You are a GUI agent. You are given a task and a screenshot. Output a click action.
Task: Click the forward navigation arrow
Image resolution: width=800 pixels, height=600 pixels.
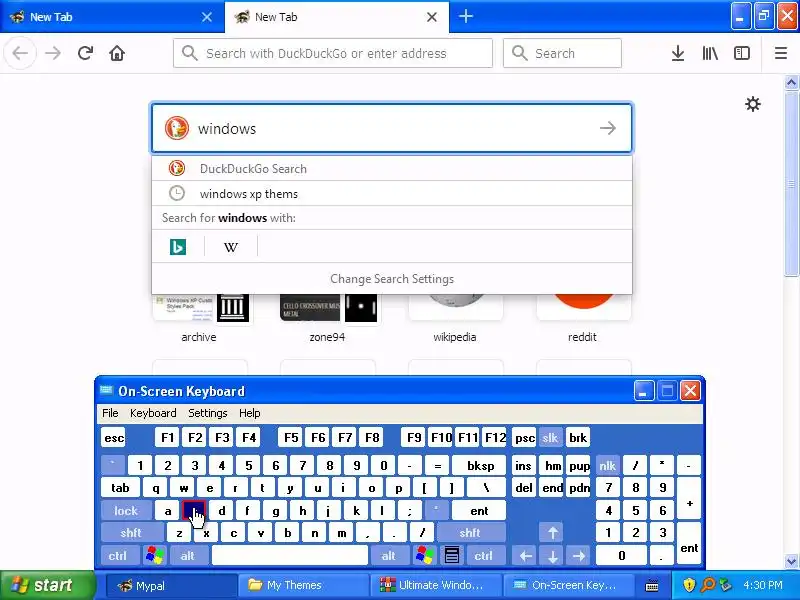[53, 53]
